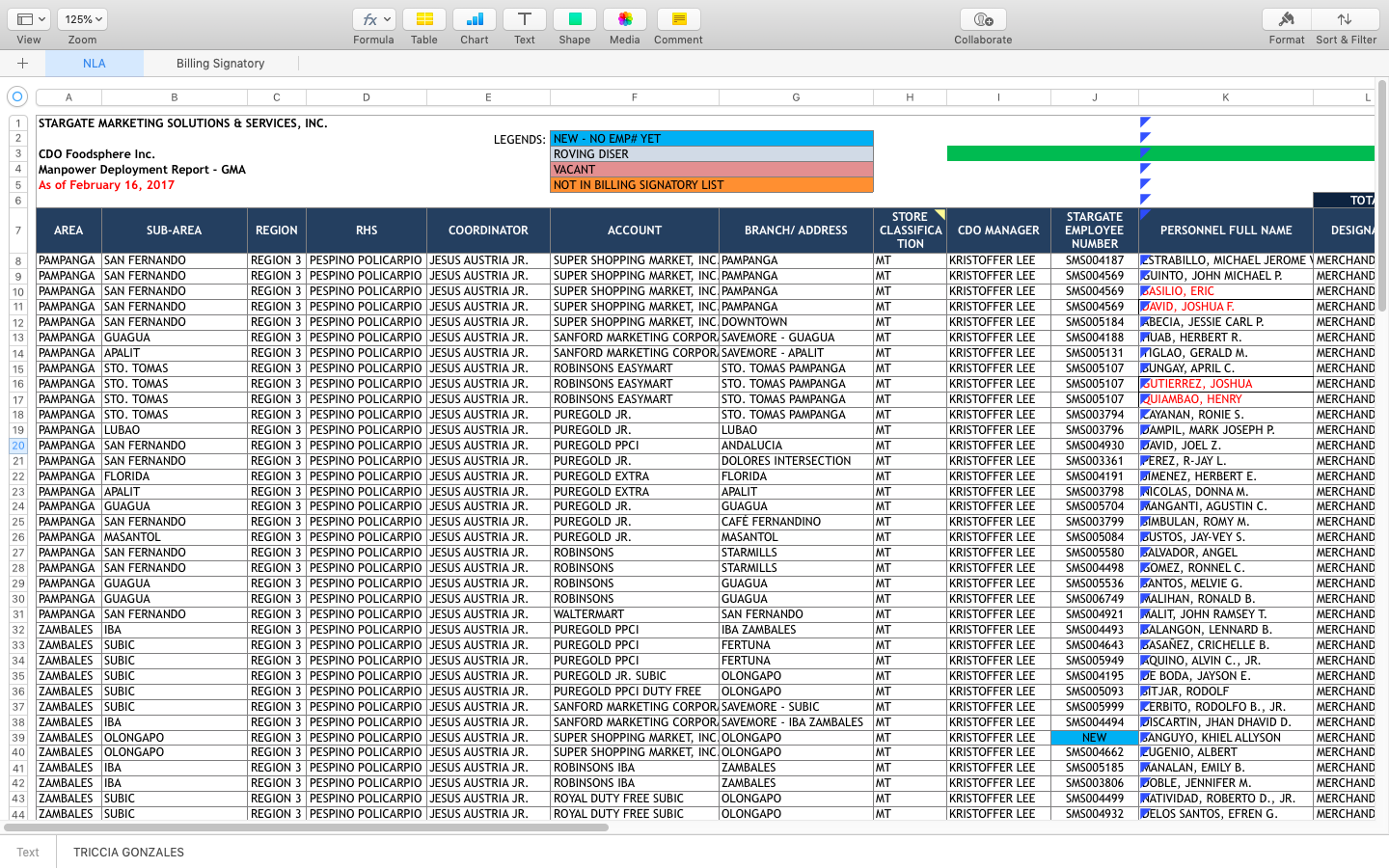Screen dimensions: 1389x868
Task: Switch to the Billing Signatory sheet tab
Action: [x=221, y=64]
